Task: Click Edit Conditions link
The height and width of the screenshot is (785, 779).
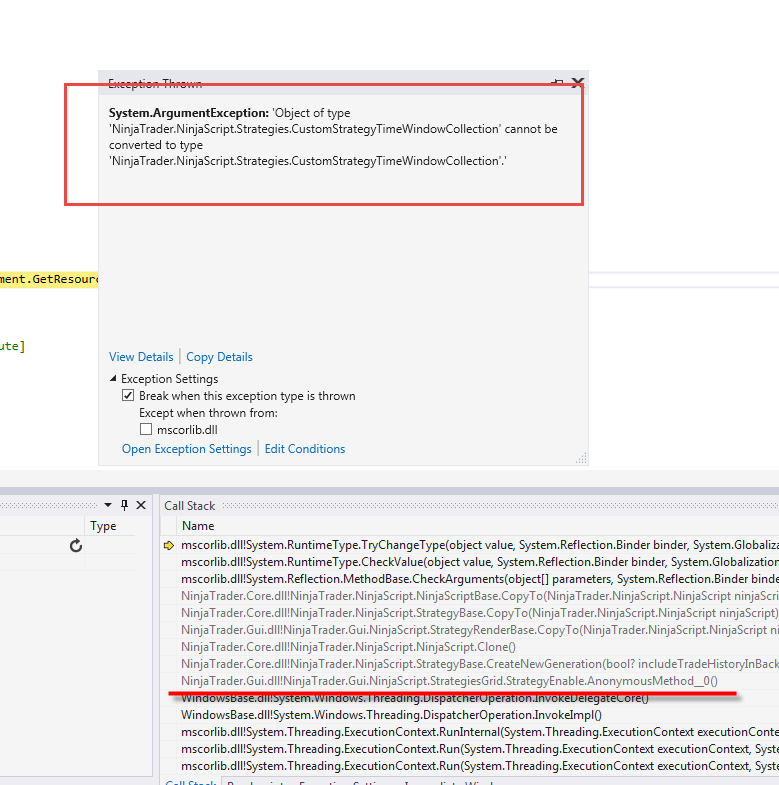Action: tap(305, 449)
